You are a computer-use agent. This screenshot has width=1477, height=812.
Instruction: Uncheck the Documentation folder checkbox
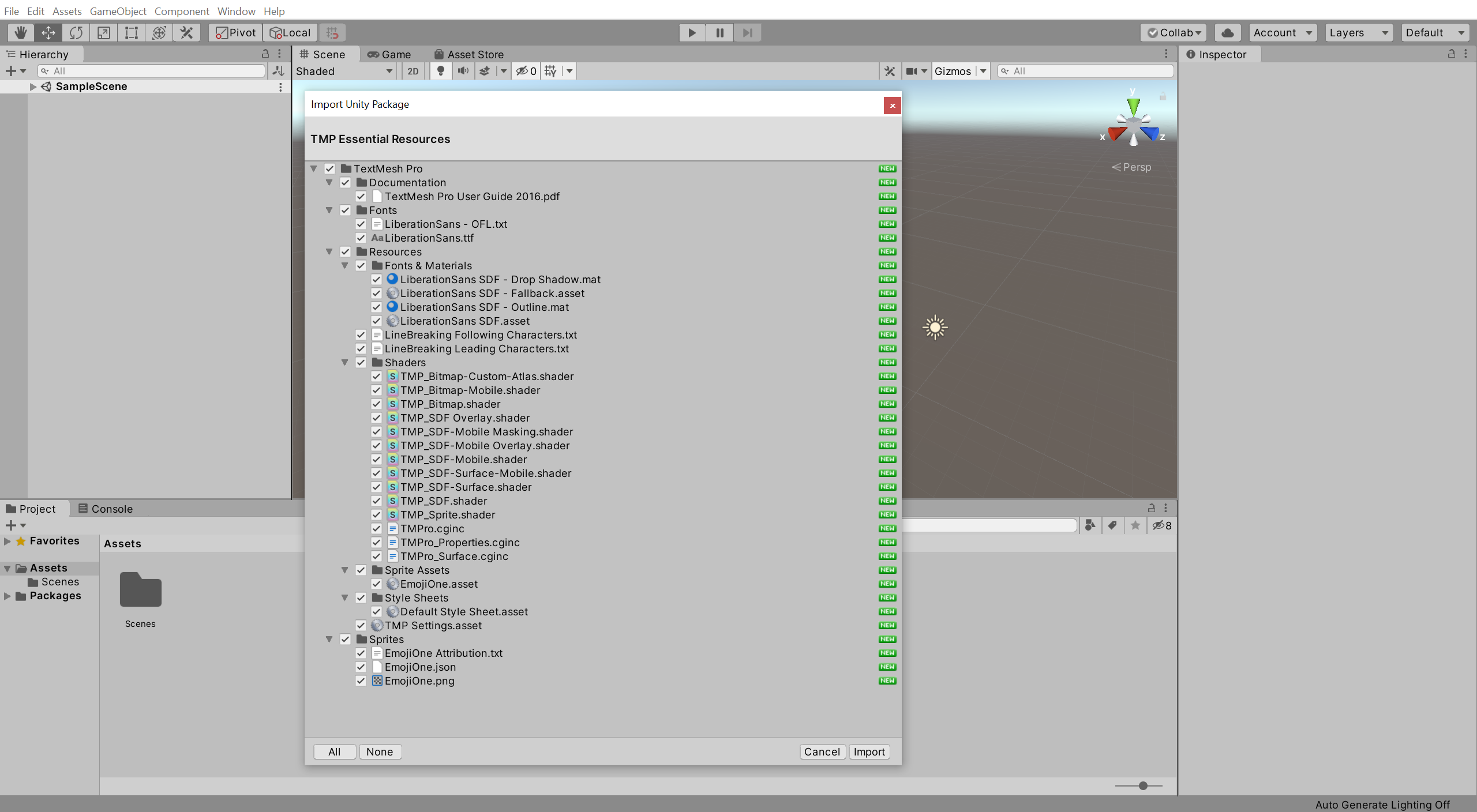[x=345, y=183]
